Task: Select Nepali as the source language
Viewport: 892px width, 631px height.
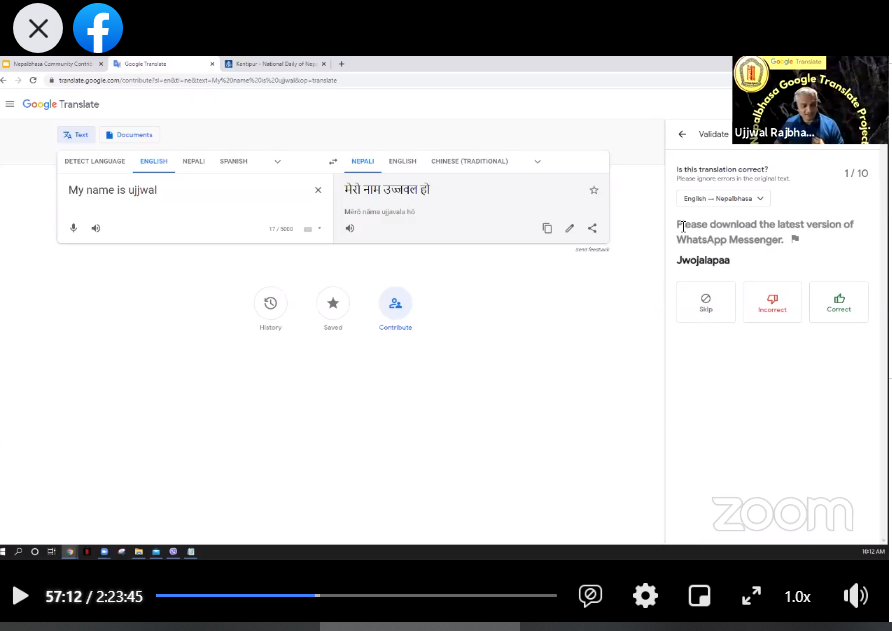Action: pyautogui.click(x=193, y=162)
